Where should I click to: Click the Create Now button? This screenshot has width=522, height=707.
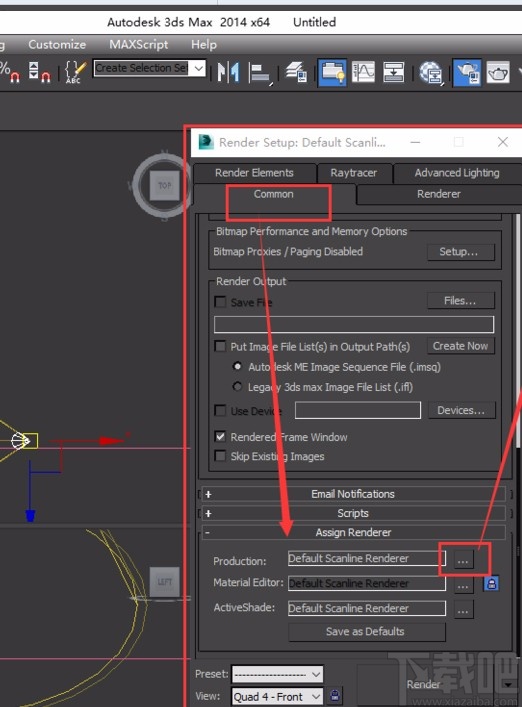pyautogui.click(x=460, y=346)
